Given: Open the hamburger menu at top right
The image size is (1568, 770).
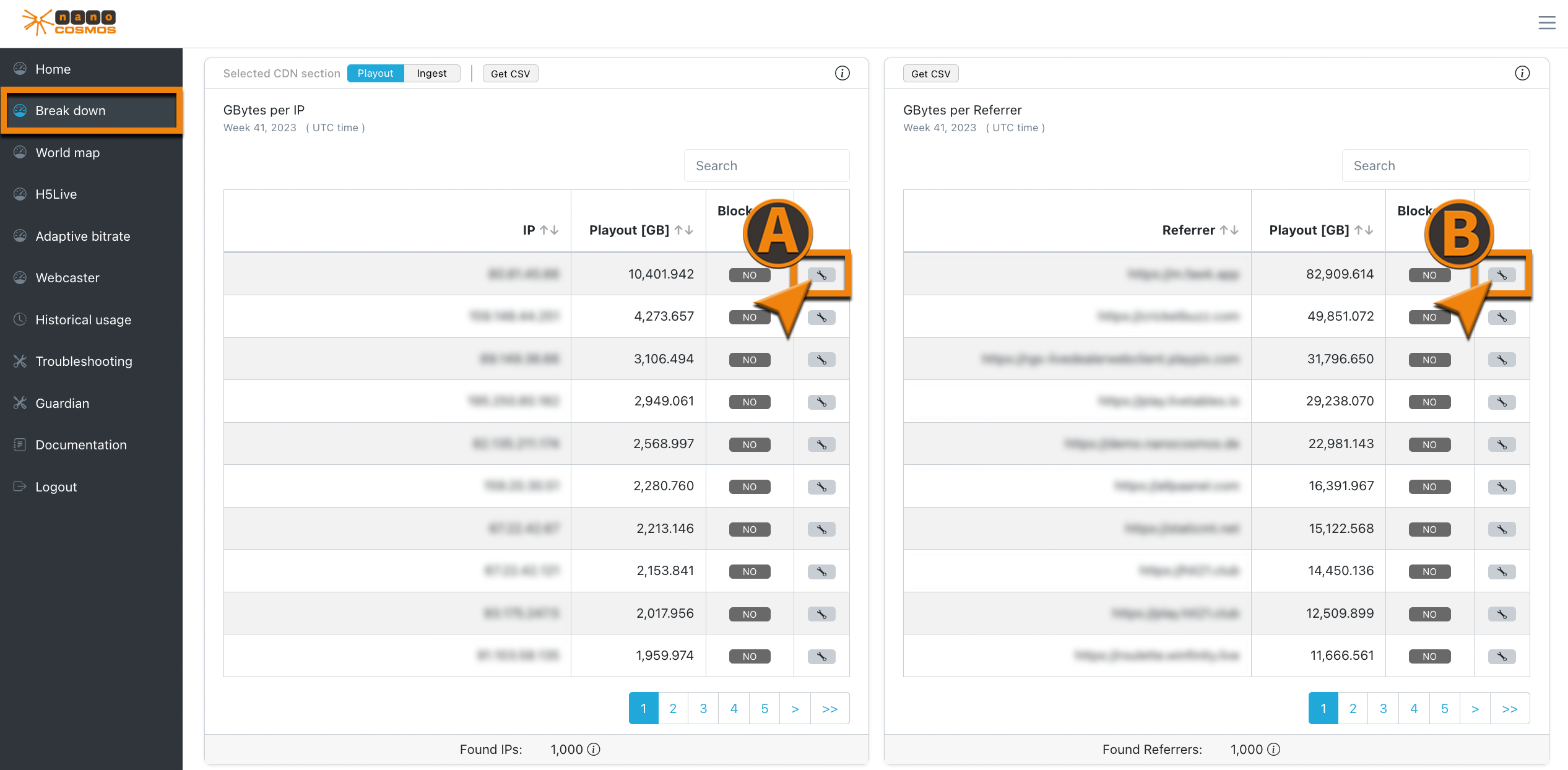Looking at the screenshot, I should [x=1546, y=23].
